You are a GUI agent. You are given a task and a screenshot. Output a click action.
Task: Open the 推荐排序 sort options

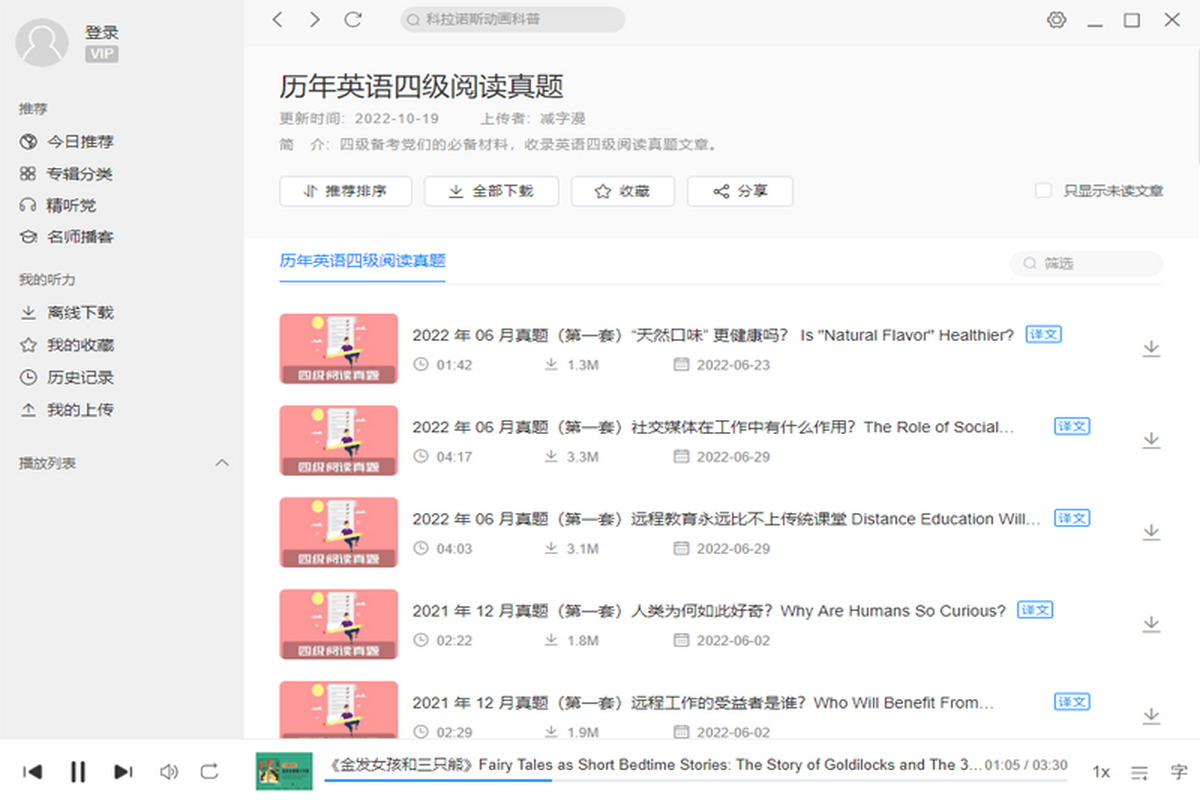pyautogui.click(x=345, y=192)
